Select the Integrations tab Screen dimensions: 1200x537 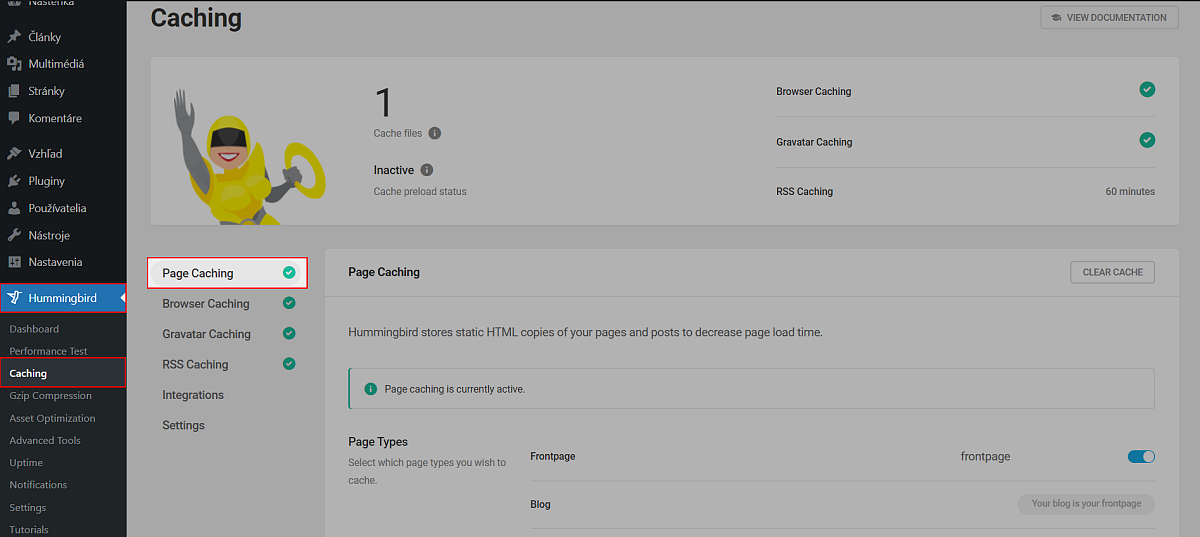pos(193,395)
